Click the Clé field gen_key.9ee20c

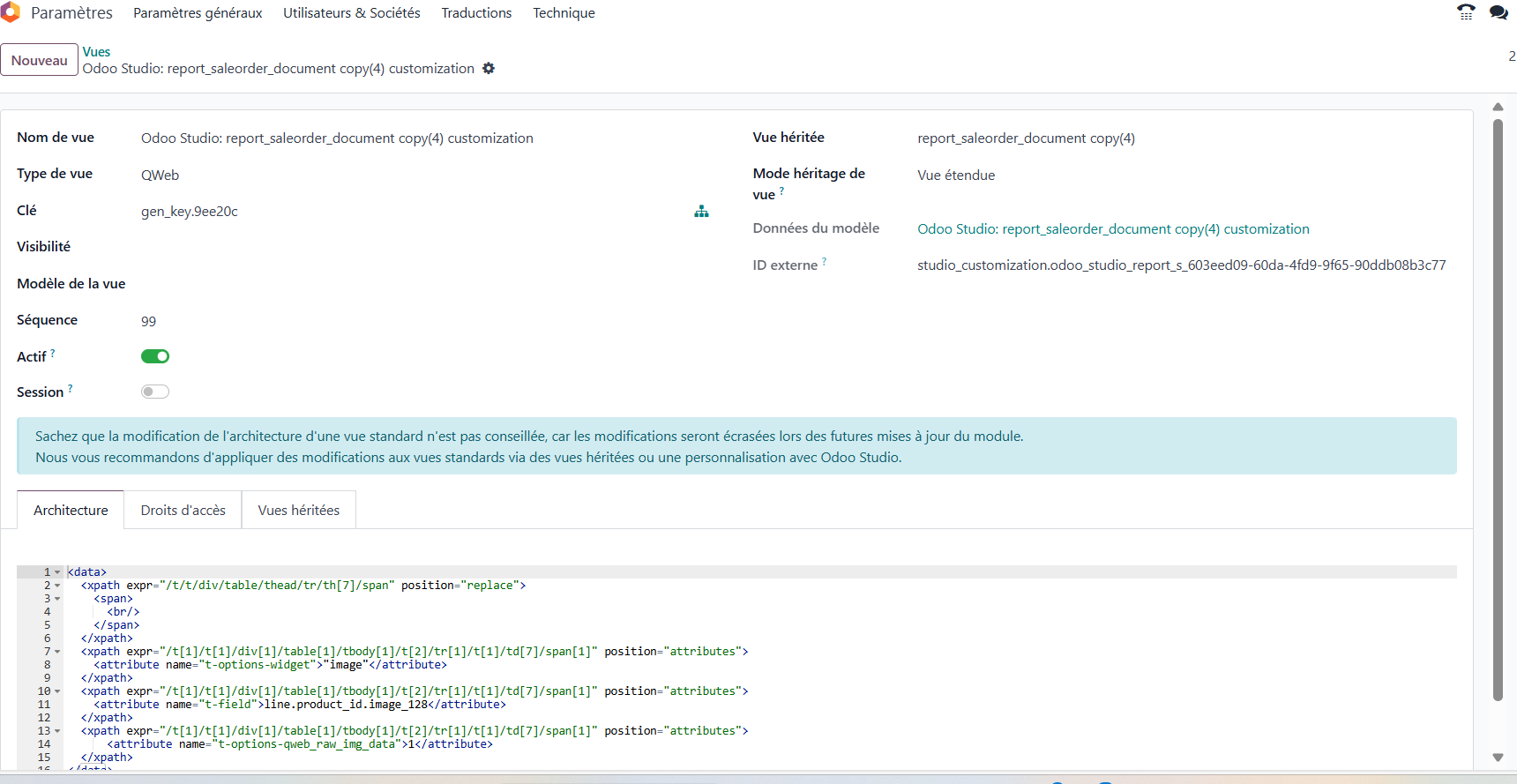190,212
